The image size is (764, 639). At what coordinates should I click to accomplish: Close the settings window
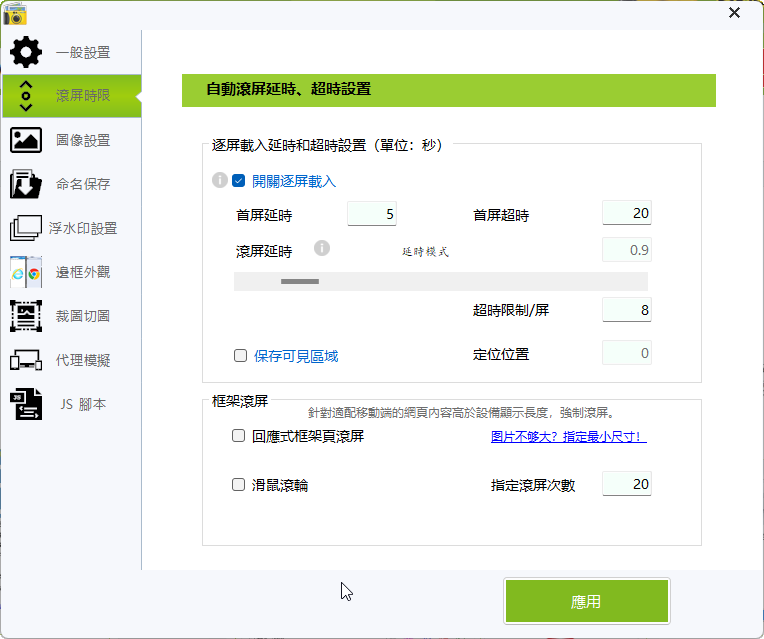[734, 13]
